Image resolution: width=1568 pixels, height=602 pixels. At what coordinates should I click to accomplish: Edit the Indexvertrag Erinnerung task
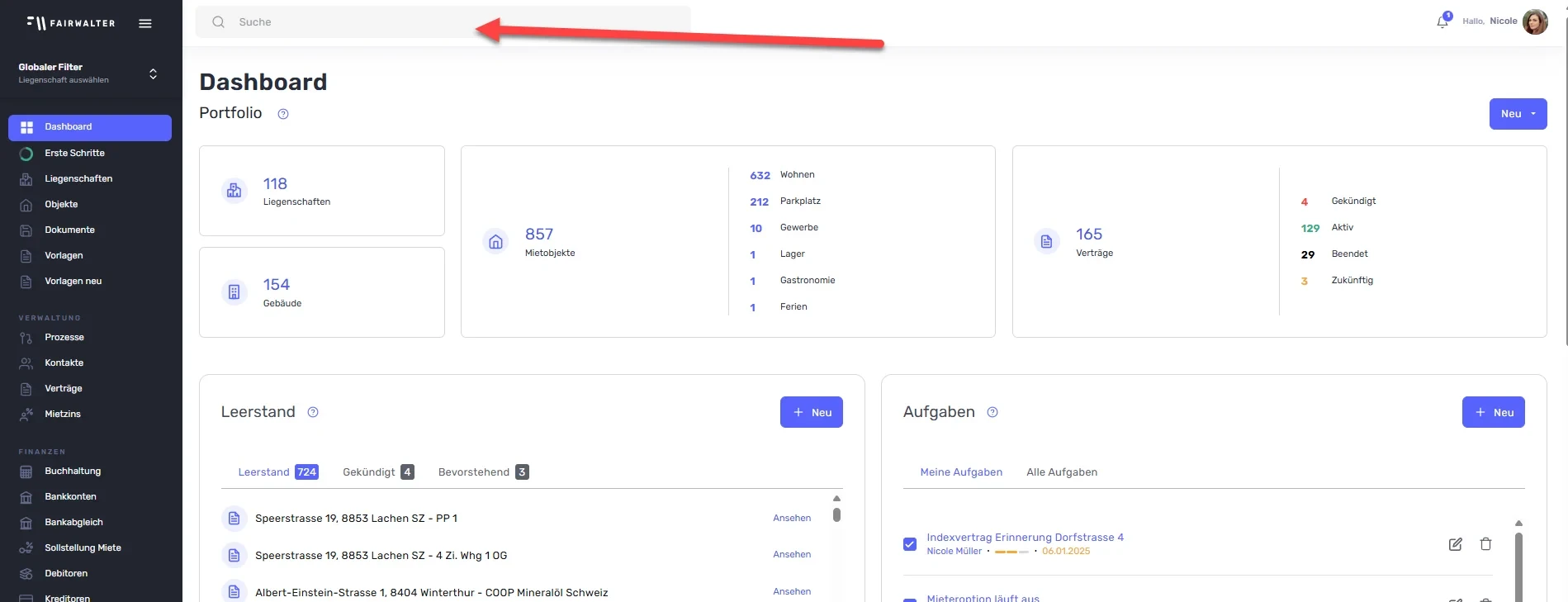1456,544
